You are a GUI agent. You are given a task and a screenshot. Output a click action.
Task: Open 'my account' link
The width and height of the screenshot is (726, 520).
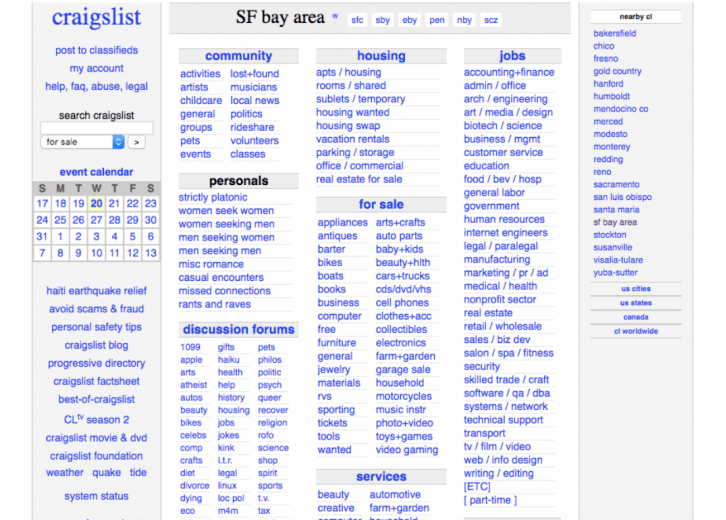coord(97,68)
